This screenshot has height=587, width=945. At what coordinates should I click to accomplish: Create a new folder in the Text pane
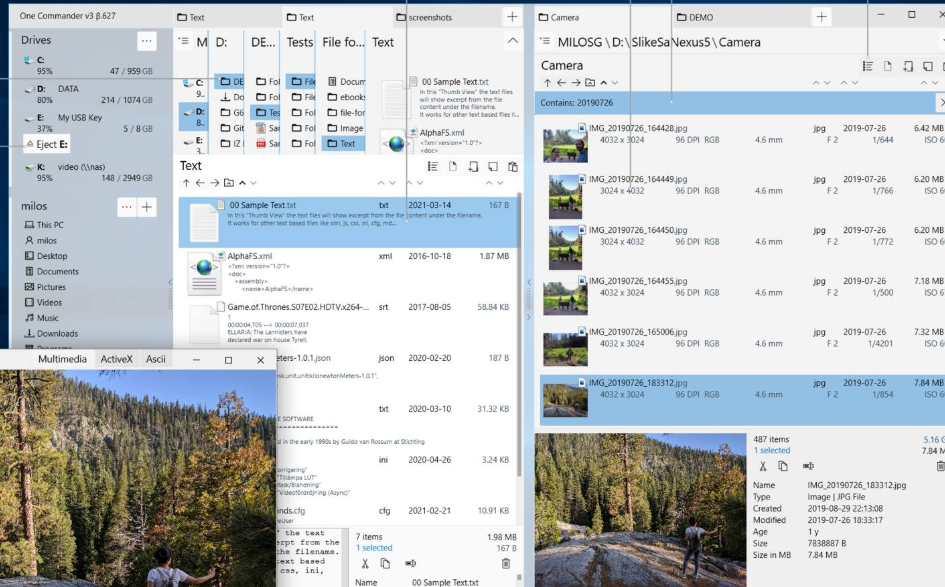click(x=473, y=167)
